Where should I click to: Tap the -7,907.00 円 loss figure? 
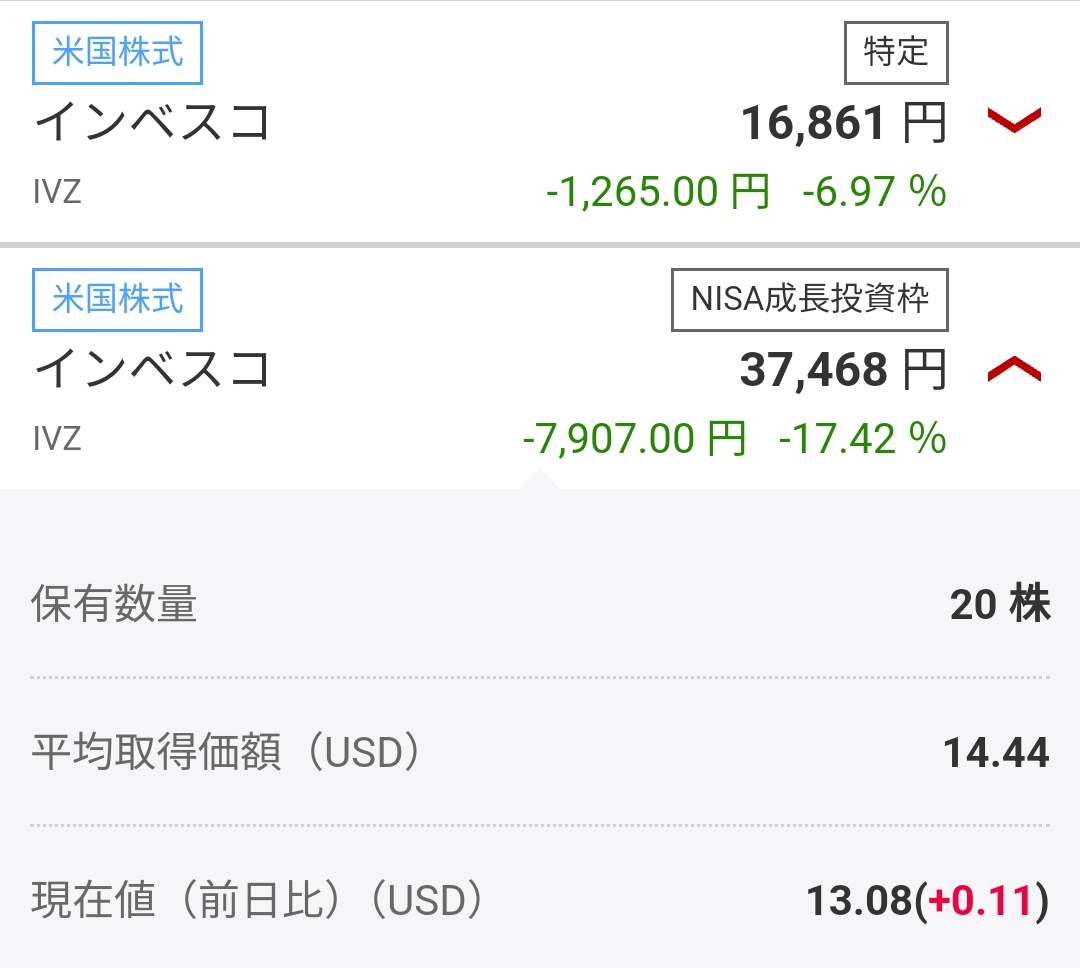coord(634,439)
